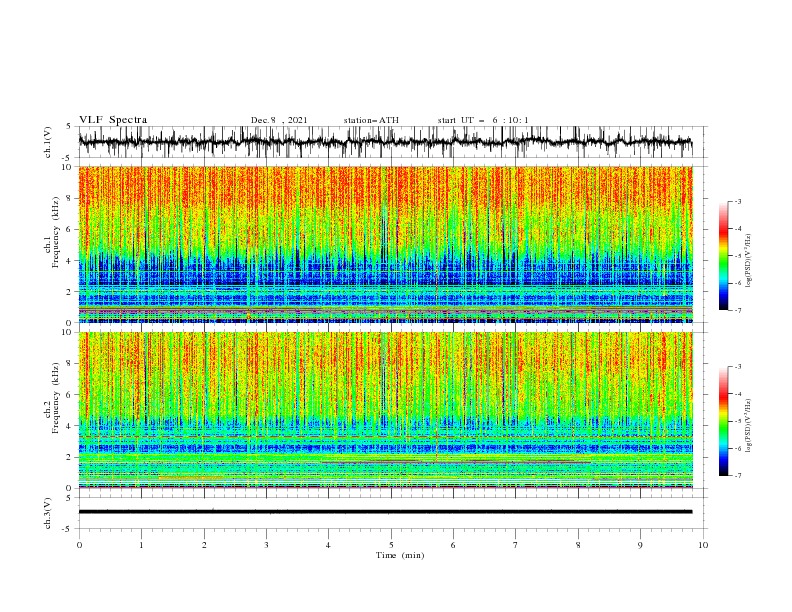This screenshot has height=612, width=792.
Task: Click the -7 tick on ch.2 colorbar
Action: click(738, 476)
